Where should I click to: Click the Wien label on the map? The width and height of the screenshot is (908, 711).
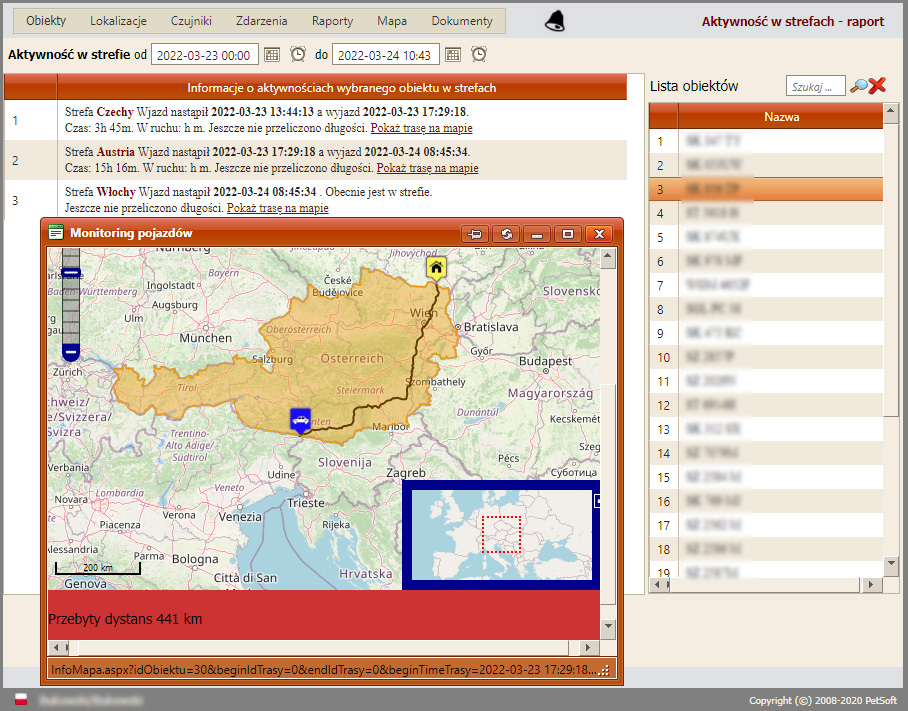pyautogui.click(x=423, y=313)
